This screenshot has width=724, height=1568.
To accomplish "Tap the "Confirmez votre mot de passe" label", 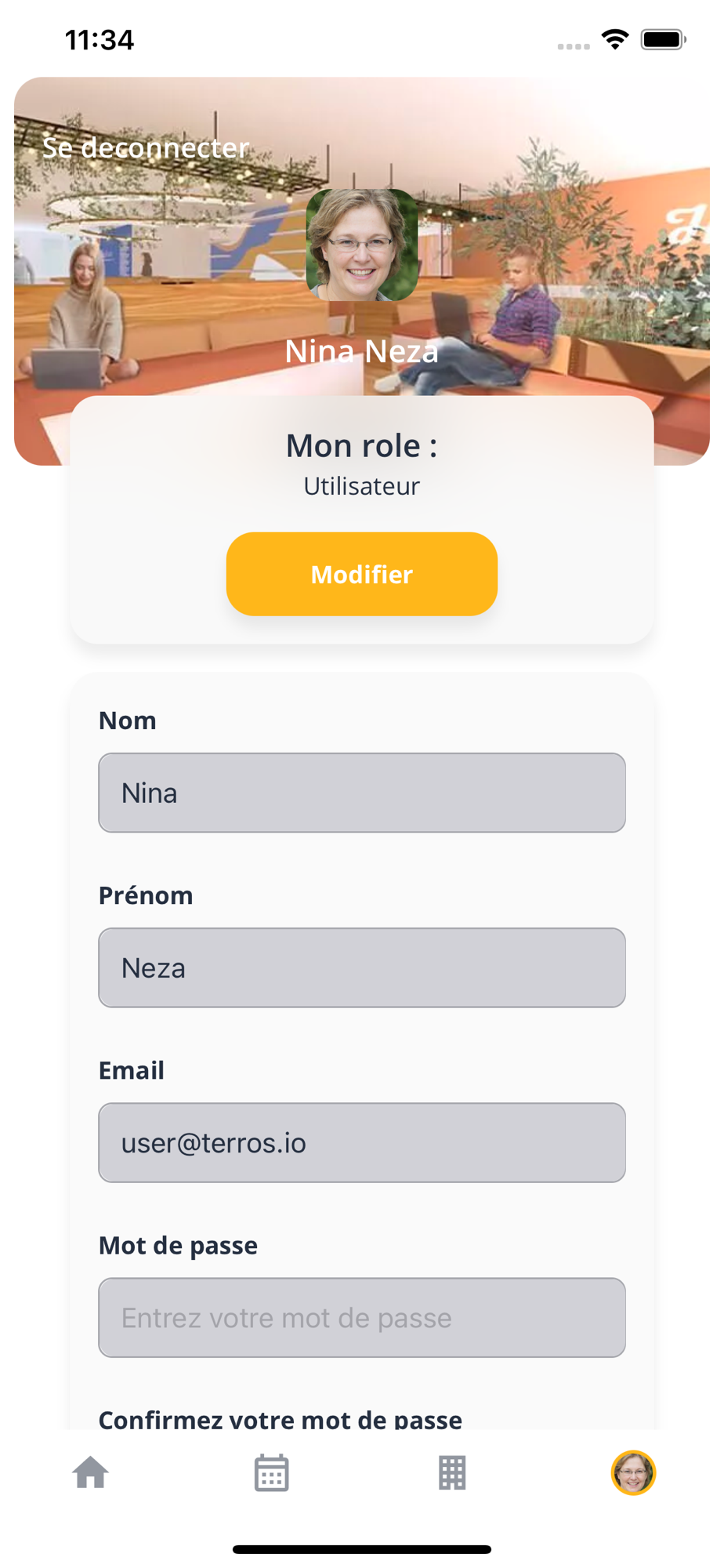I will (x=281, y=1418).
